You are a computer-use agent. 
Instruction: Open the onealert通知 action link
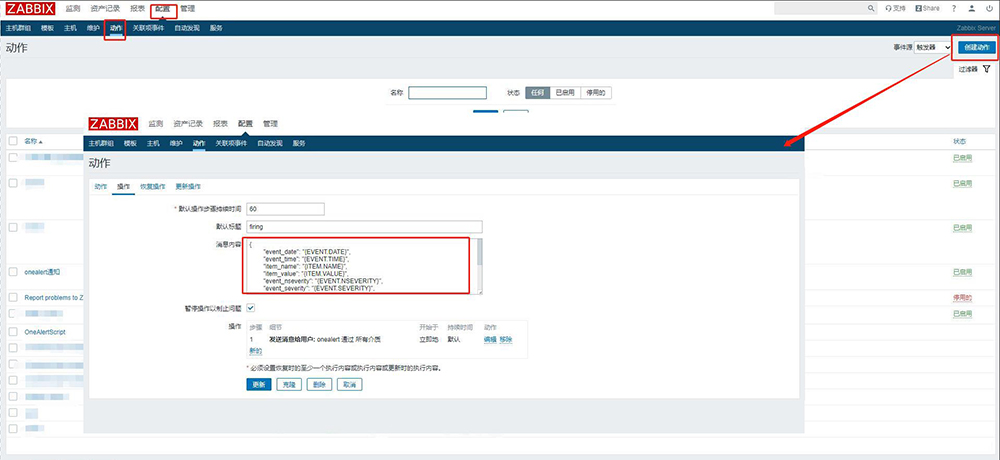[42, 272]
